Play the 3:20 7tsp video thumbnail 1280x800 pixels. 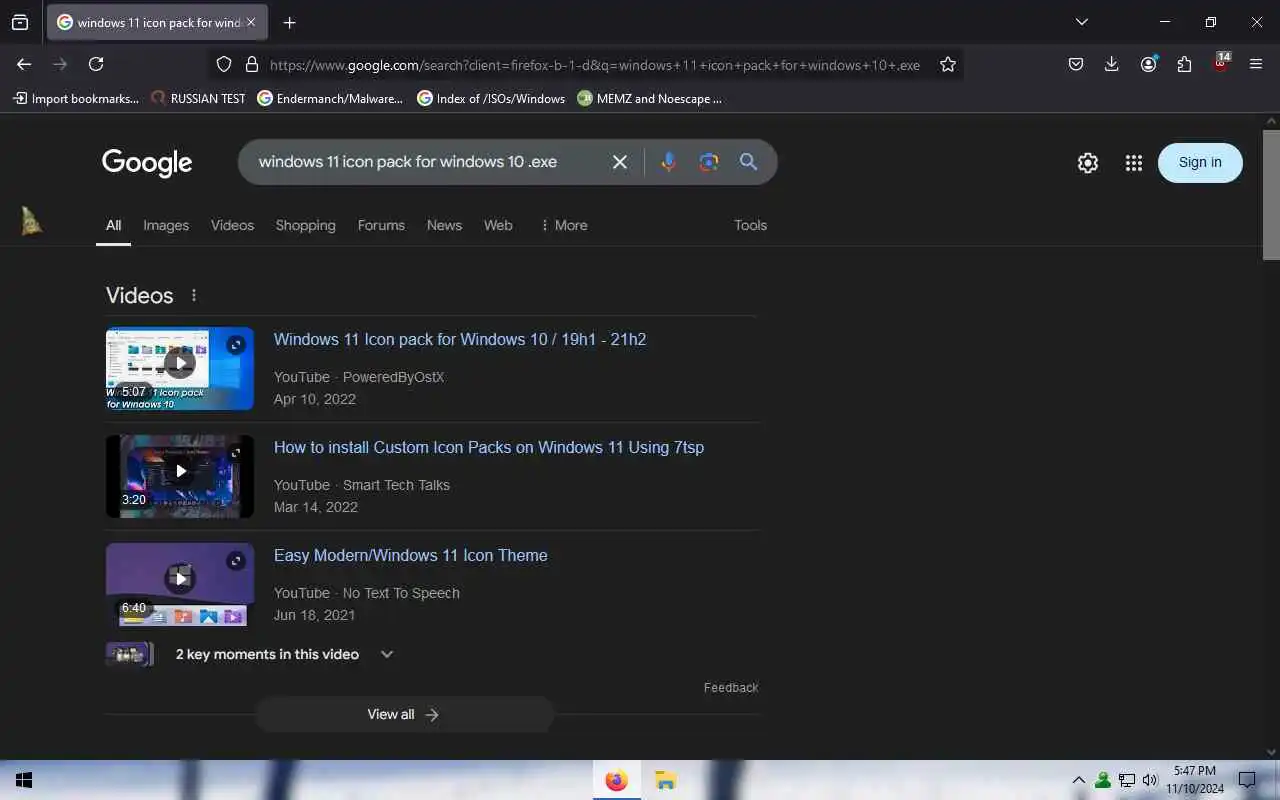pyautogui.click(x=180, y=476)
